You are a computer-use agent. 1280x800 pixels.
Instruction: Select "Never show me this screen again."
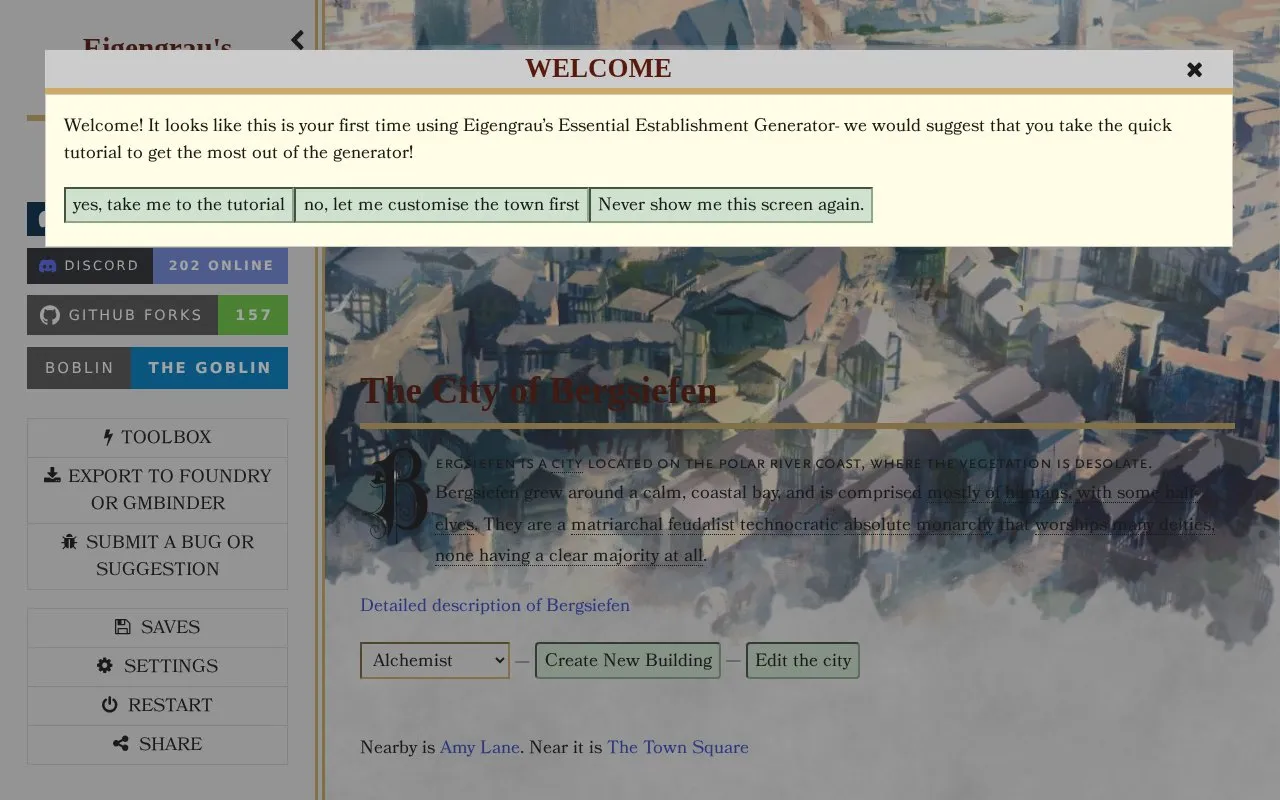(731, 205)
